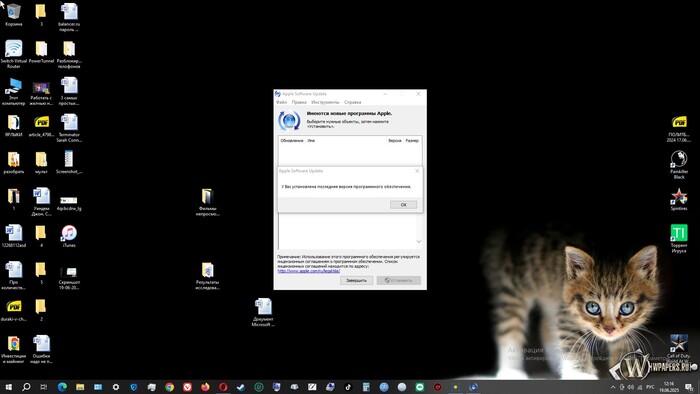Open the Файл menu
The width and height of the screenshot is (700, 394).
pyautogui.click(x=281, y=102)
